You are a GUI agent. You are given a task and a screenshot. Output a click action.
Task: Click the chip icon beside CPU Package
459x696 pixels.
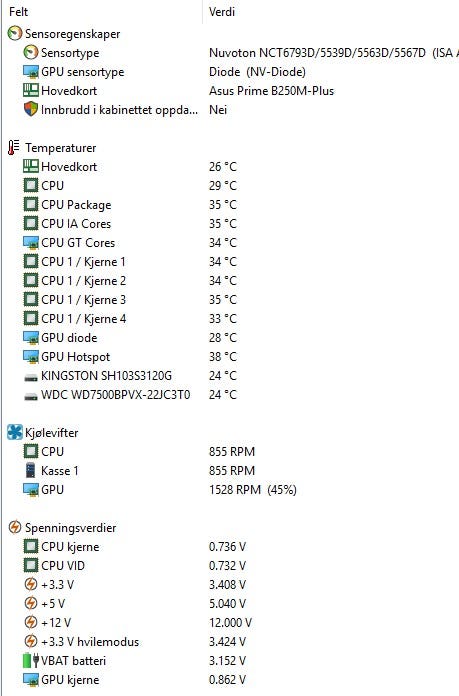pos(31,205)
